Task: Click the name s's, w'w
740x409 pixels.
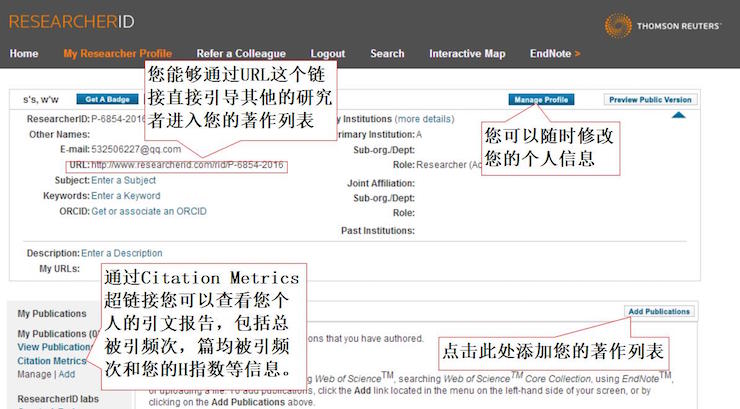Action: coord(41,100)
